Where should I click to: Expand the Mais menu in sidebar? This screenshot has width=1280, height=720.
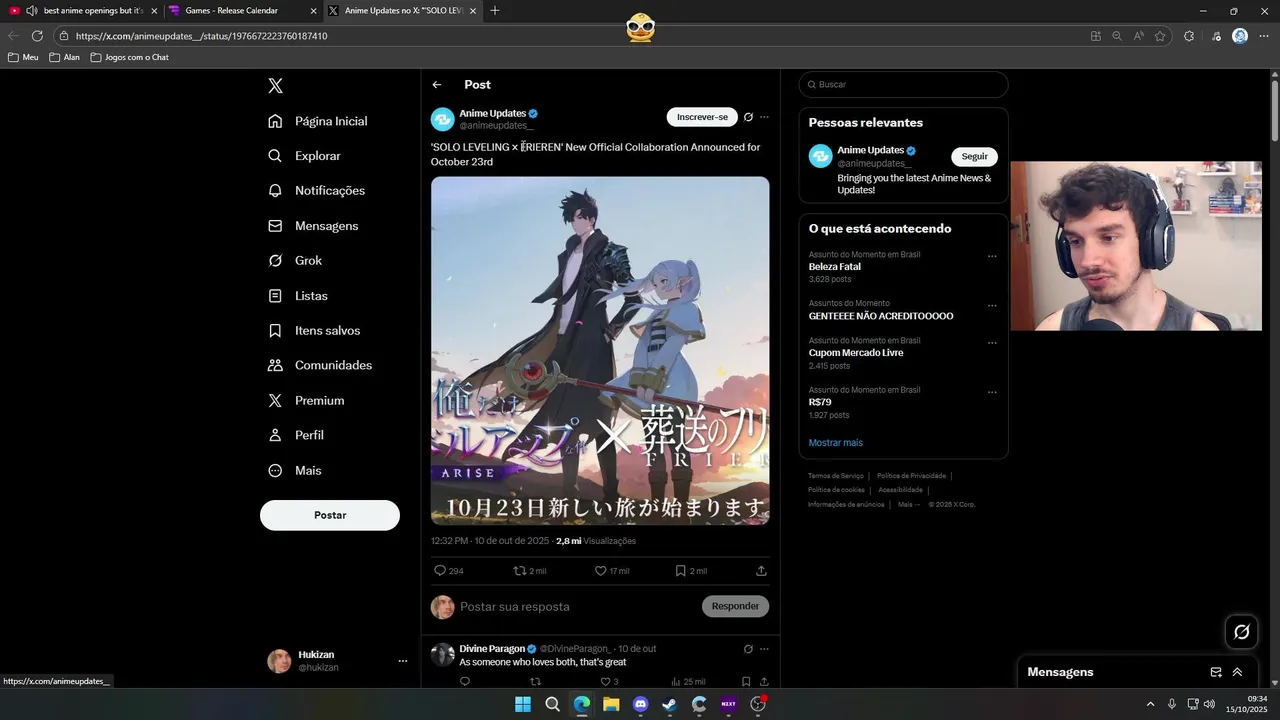pyautogui.click(x=295, y=471)
